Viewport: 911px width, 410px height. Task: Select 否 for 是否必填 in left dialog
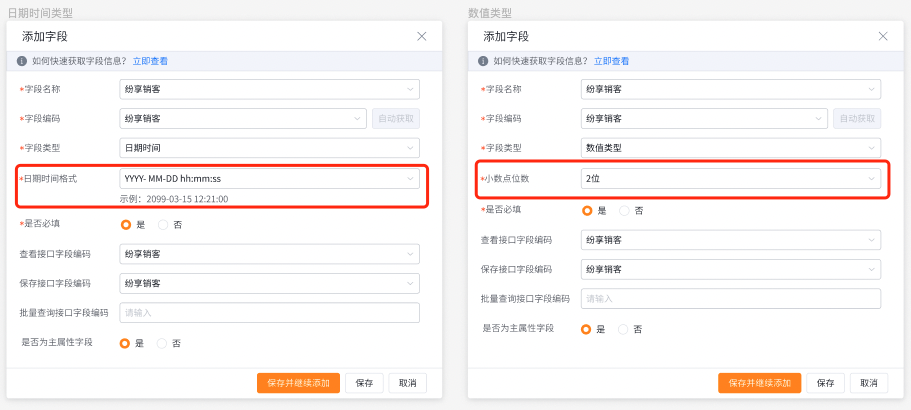(x=163, y=225)
